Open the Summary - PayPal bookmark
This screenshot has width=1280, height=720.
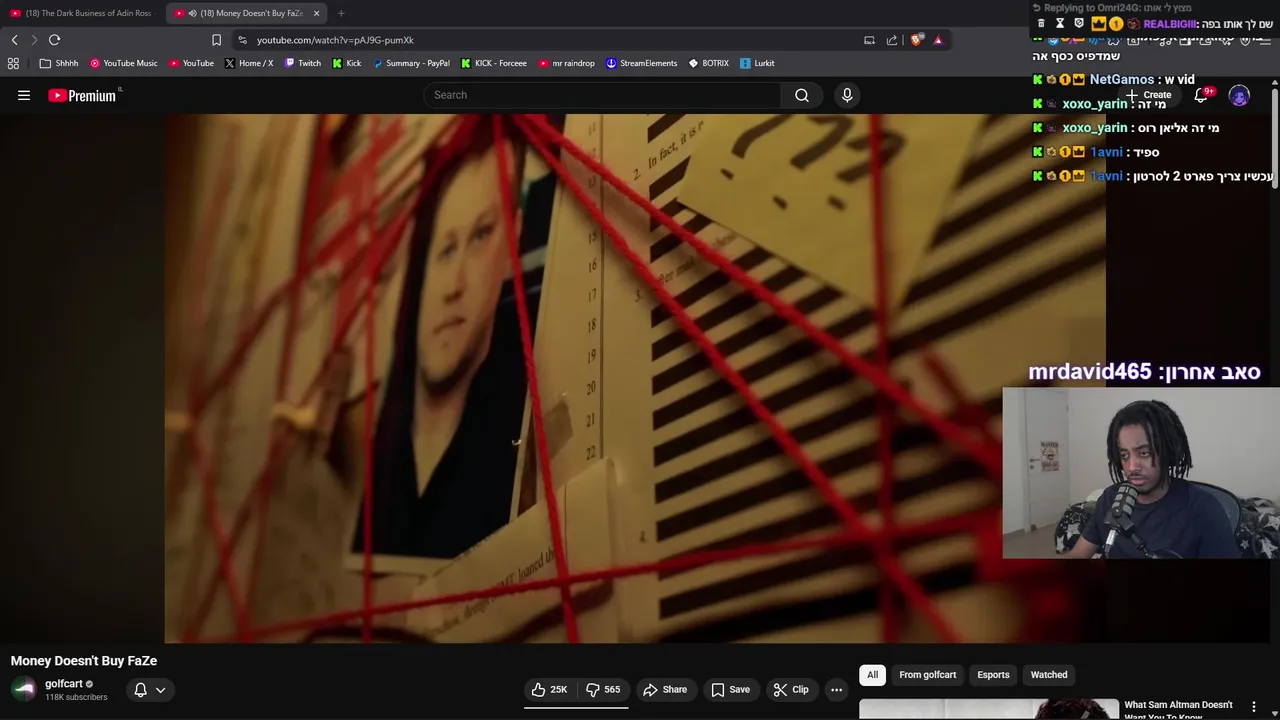tap(410, 63)
